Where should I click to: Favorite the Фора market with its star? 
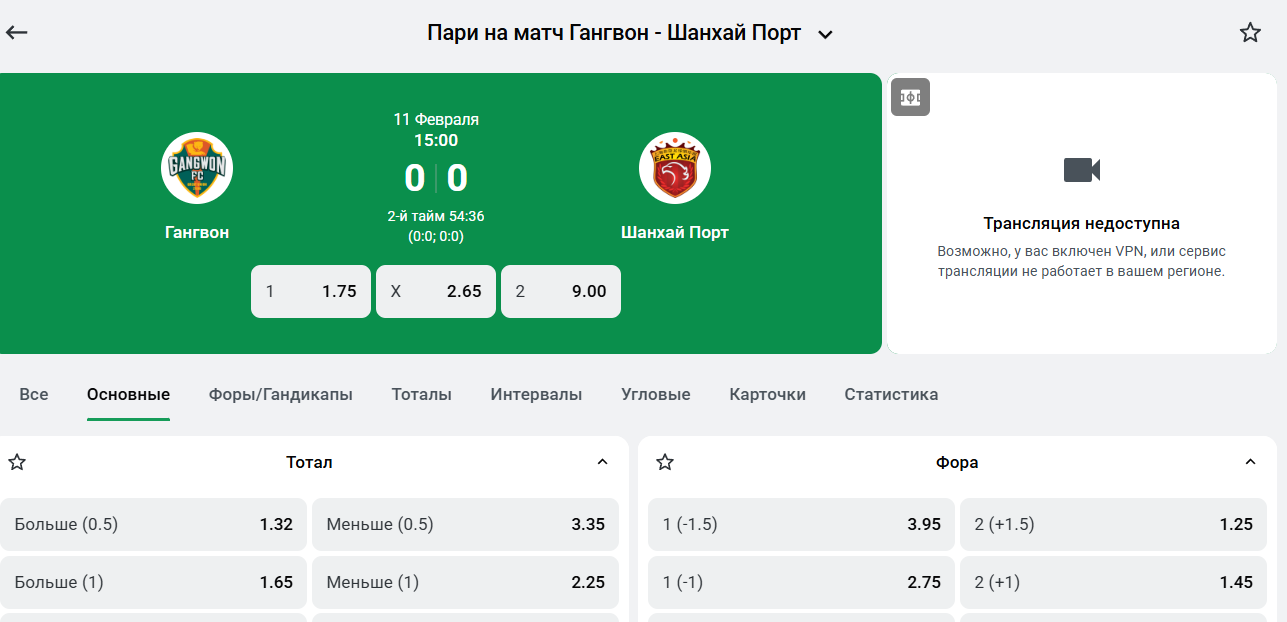point(664,462)
